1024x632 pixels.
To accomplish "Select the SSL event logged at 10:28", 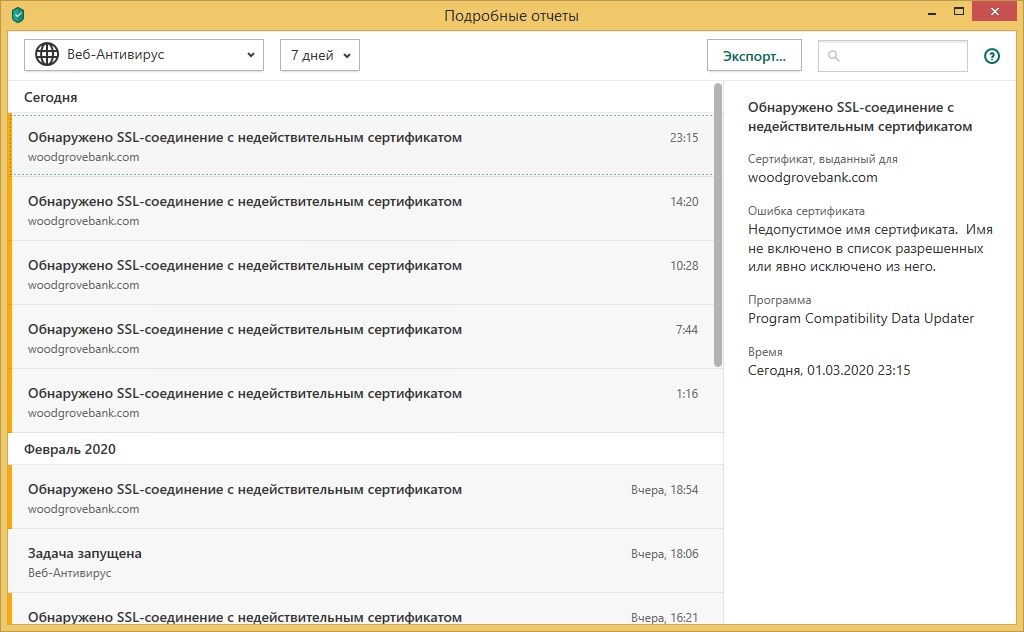I will (362, 274).
